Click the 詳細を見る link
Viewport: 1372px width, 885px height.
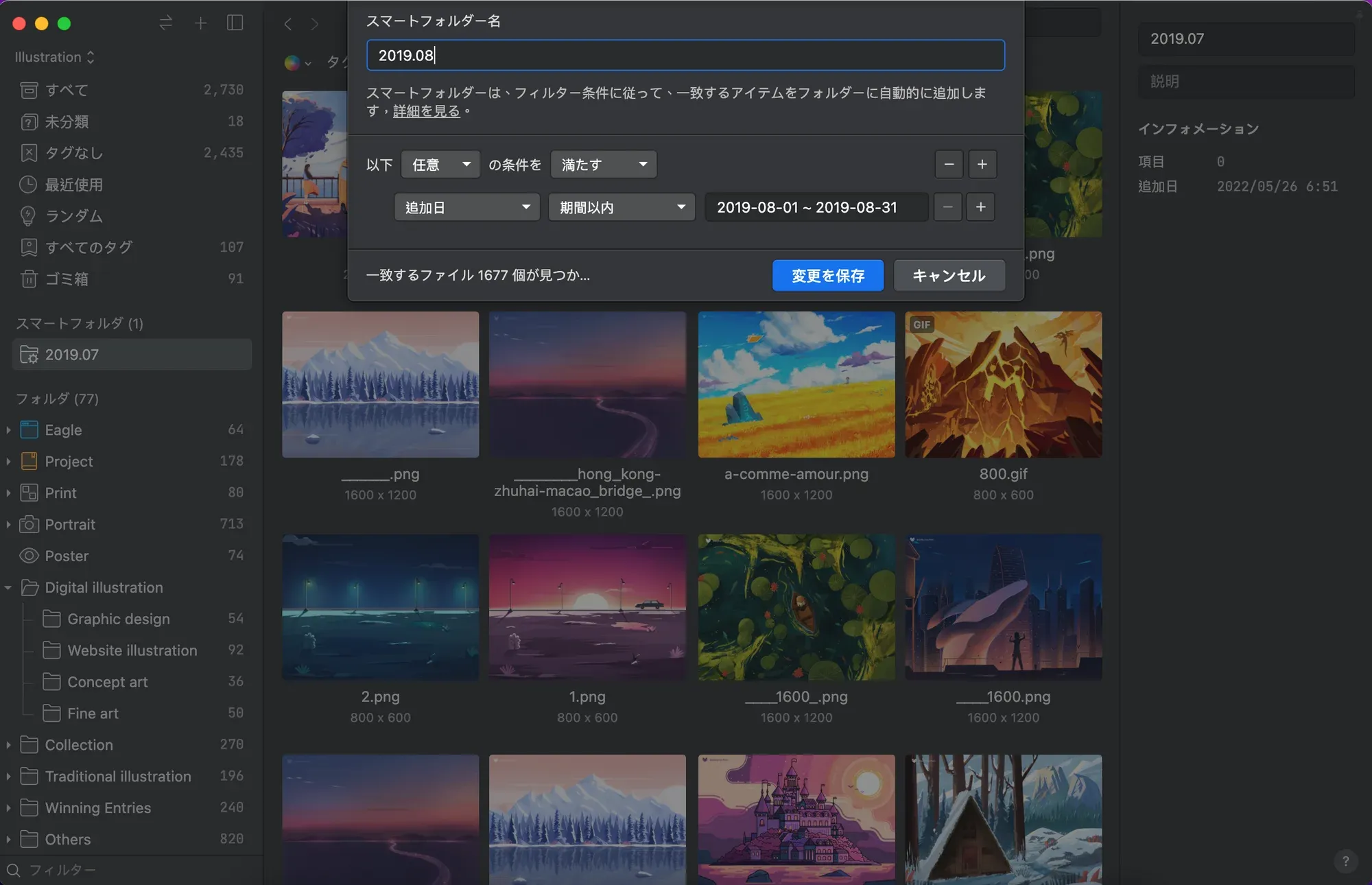coord(426,111)
